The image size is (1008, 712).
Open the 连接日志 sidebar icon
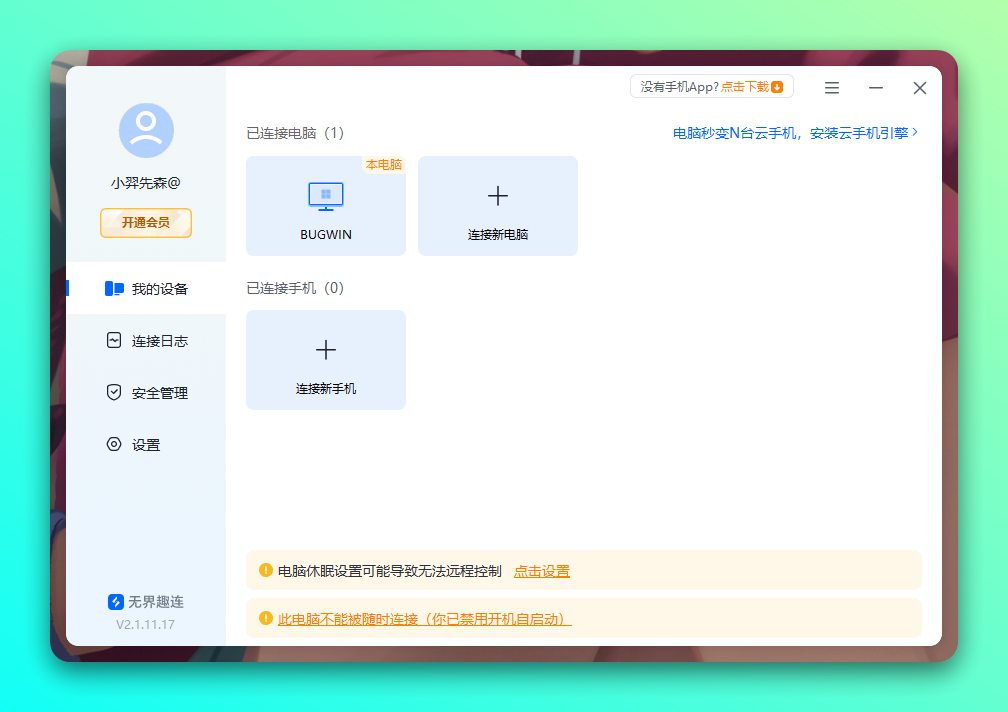[113, 340]
